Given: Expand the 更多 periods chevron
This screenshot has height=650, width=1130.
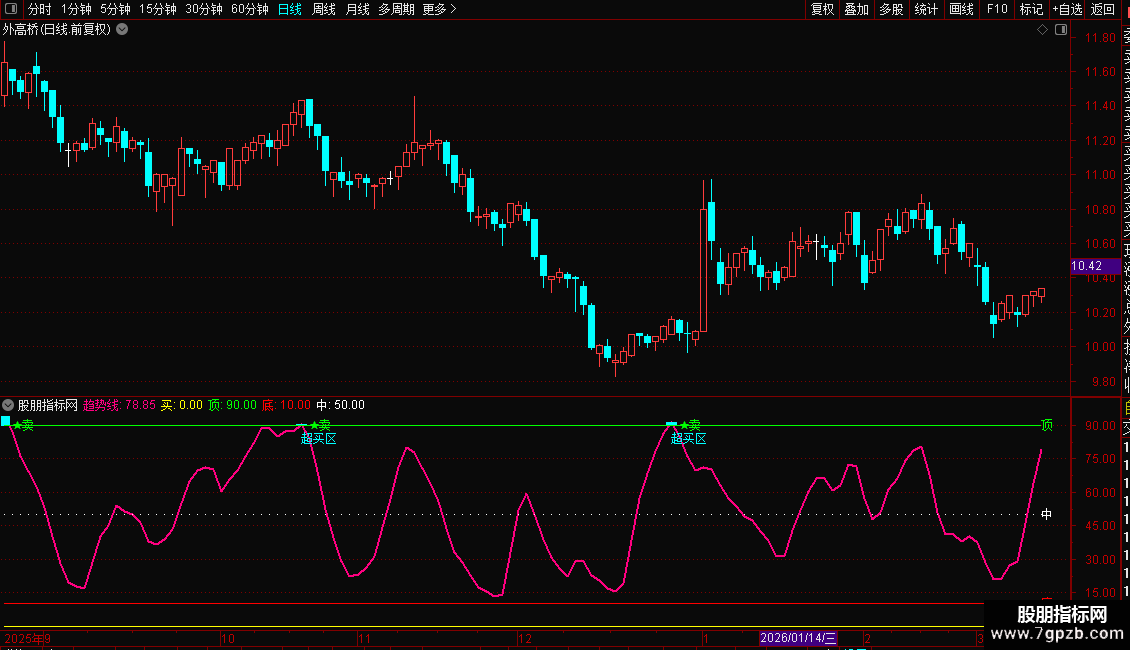Looking at the screenshot, I should coord(453,9).
